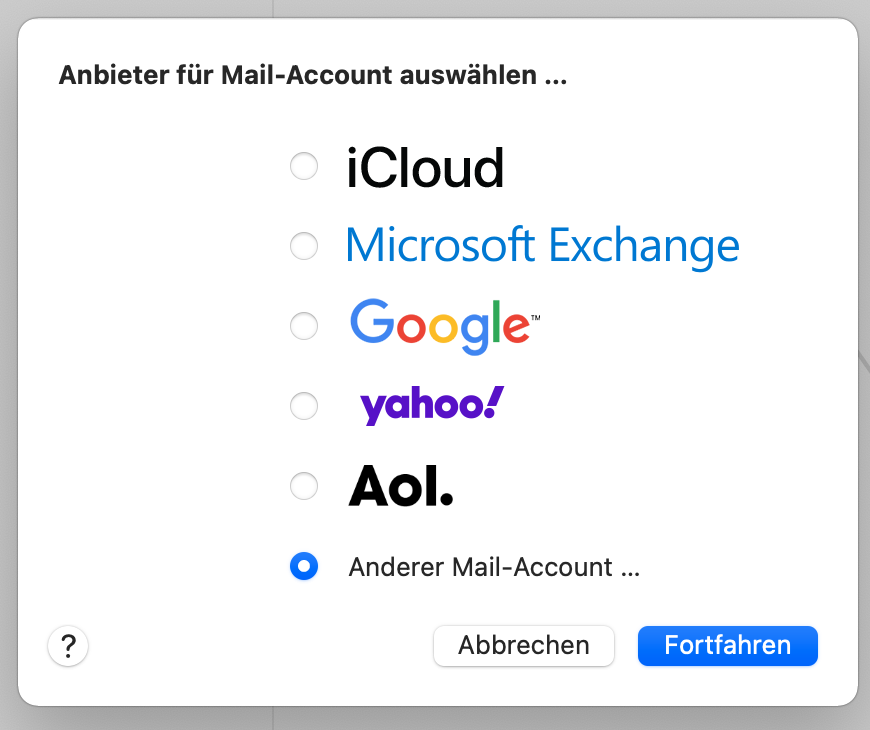The width and height of the screenshot is (870, 730).
Task: Open help with the question mark button
Action: pyautogui.click(x=68, y=646)
